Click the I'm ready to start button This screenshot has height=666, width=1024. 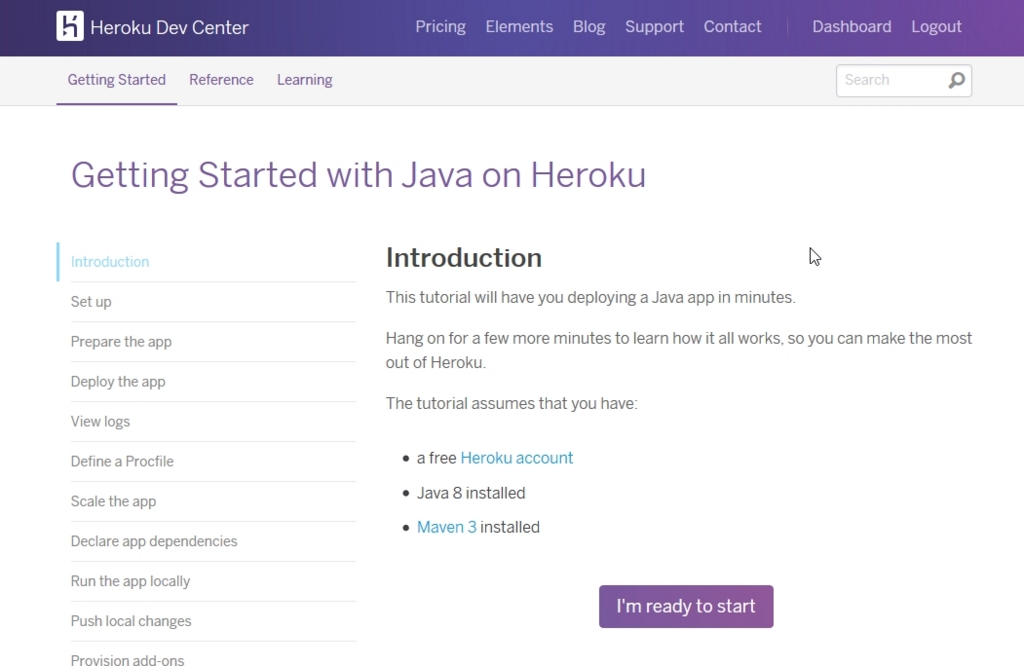(686, 607)
